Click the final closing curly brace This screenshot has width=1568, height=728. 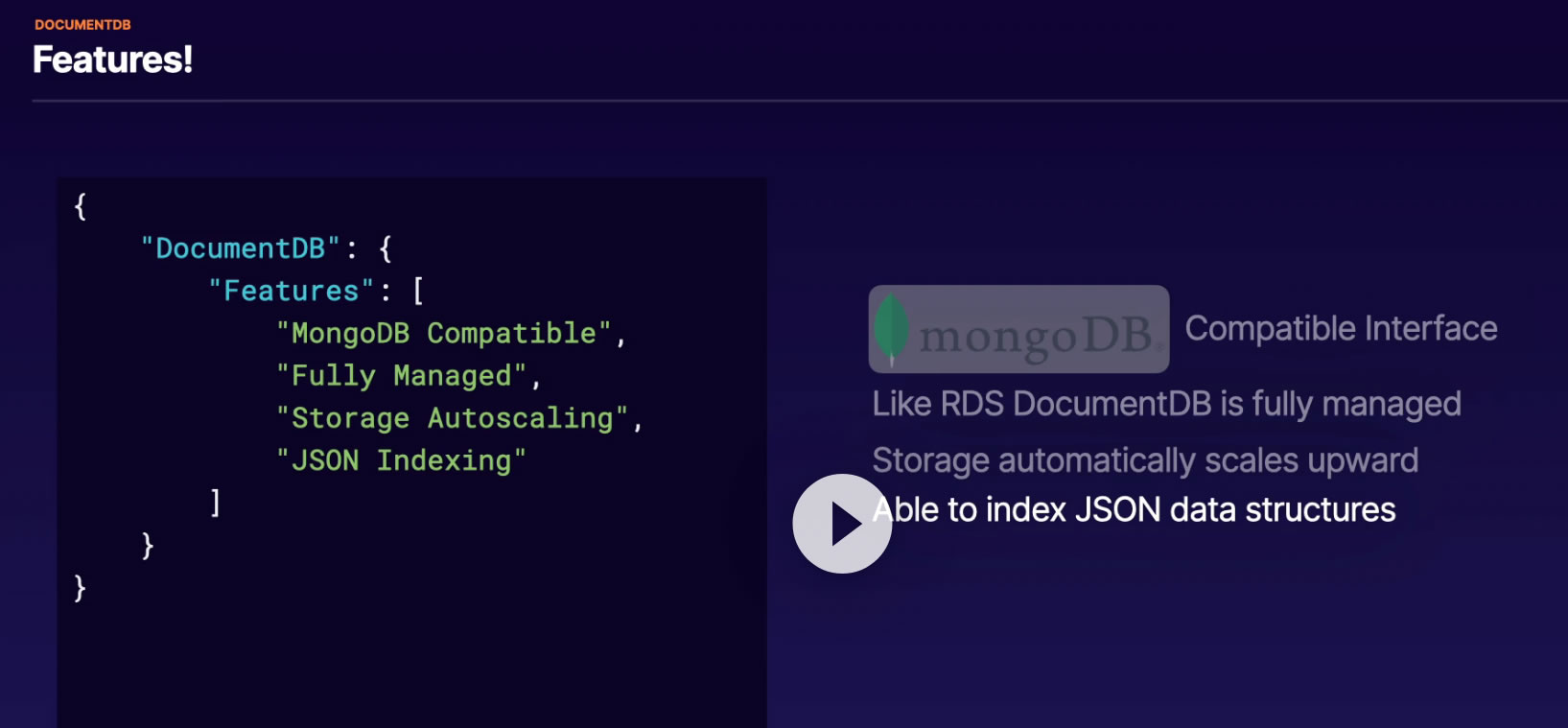pos(81,587)
